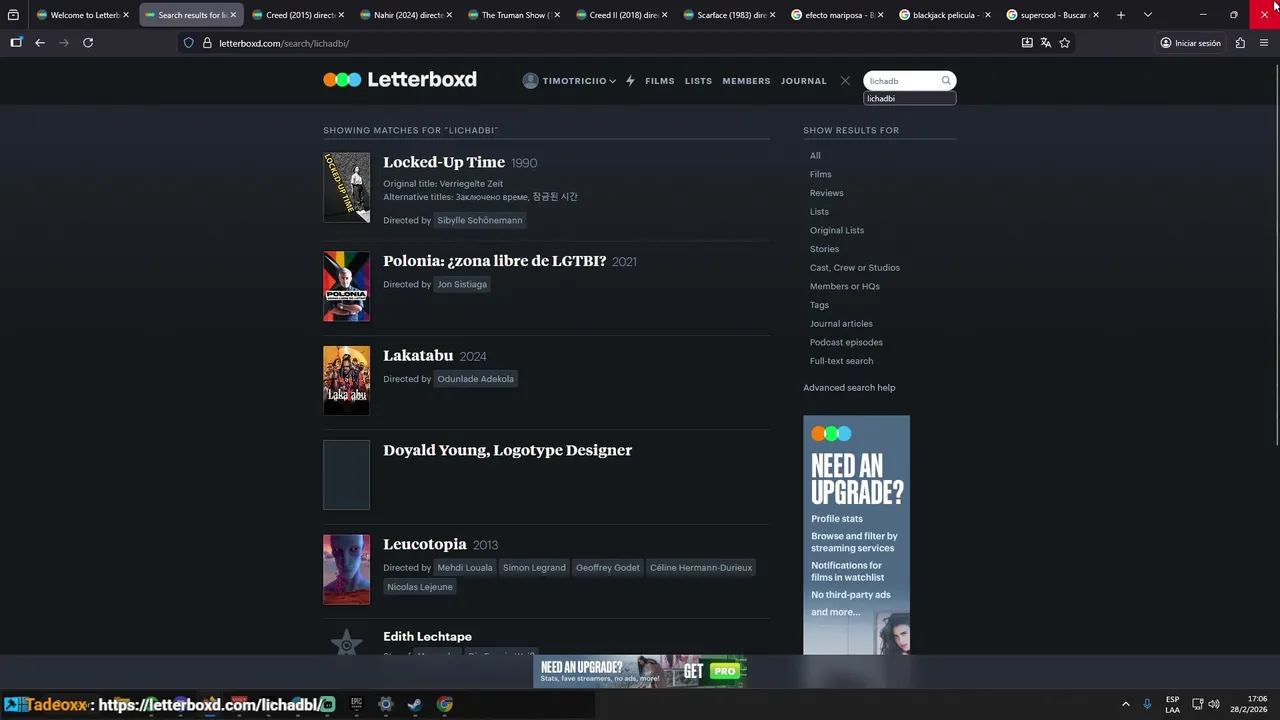Image resolution: width=1280 pixels, height=720 pixels.
Task: Expand the list-all-tabs chevron
Action: (1147, 15)
